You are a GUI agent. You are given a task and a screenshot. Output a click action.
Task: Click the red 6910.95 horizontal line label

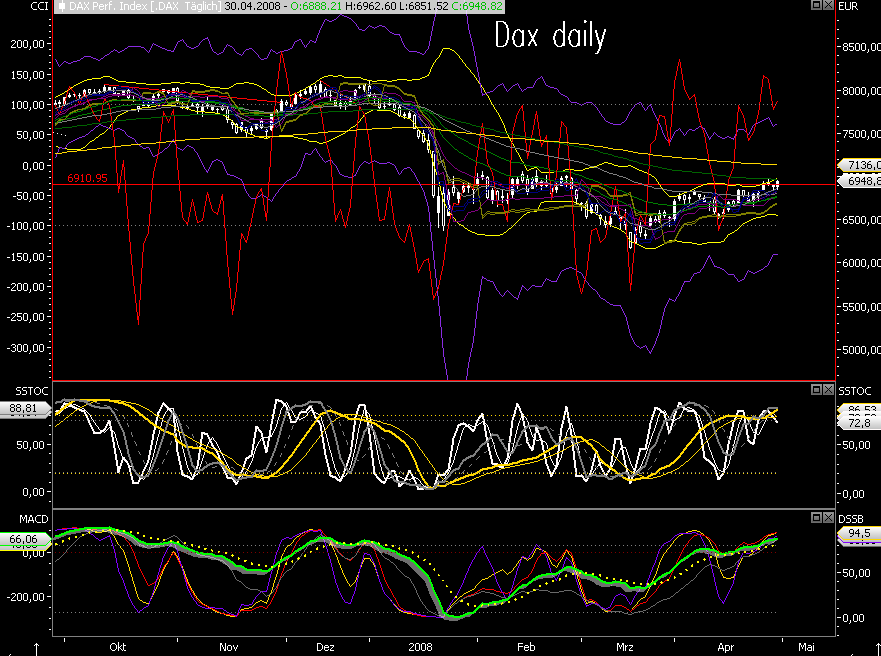click(87, 178)
